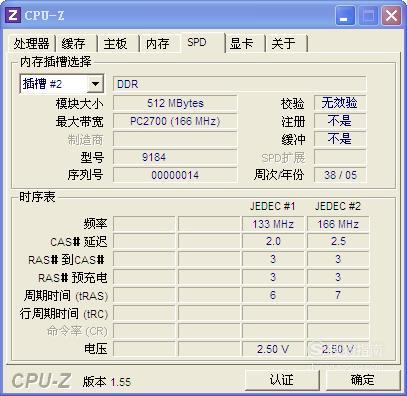Open the 主板 tab
407x396 pixels.
117,44
